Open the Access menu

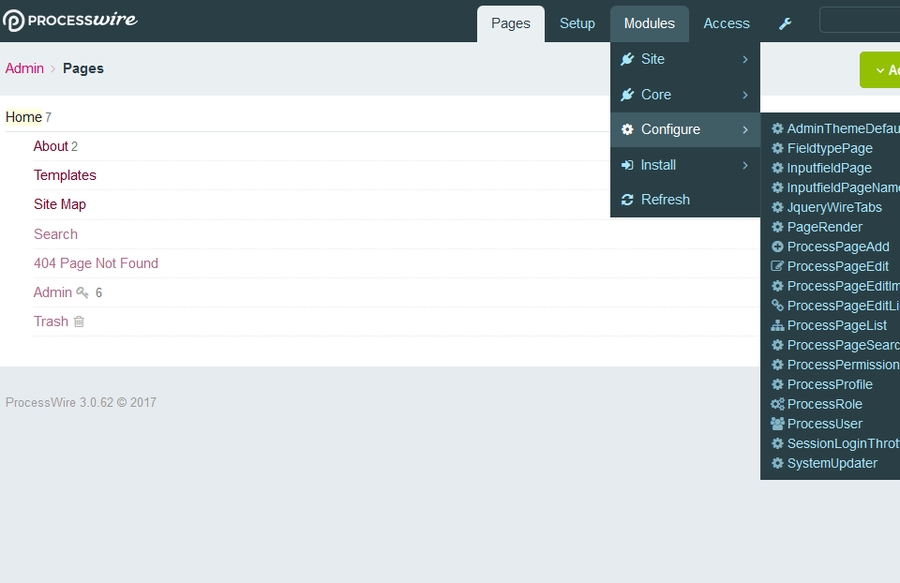(x=726, y=24)
